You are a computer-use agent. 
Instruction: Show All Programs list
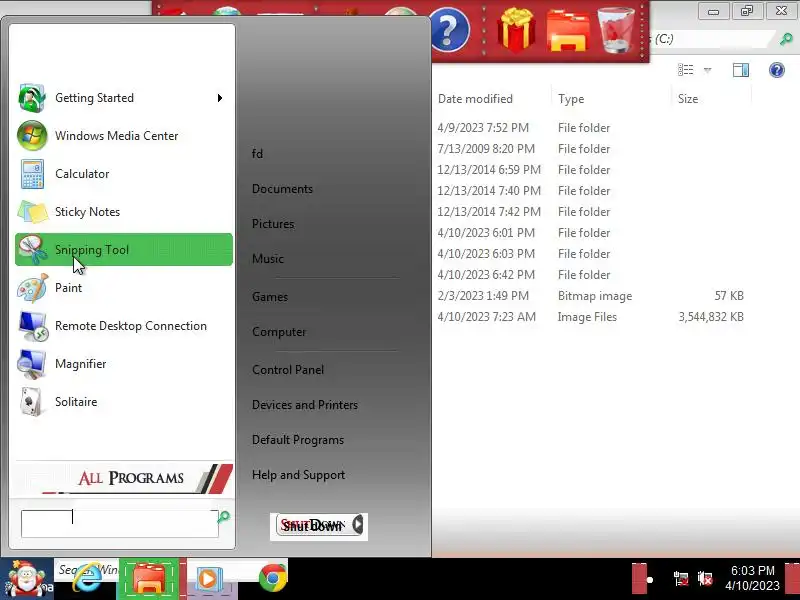123,478
